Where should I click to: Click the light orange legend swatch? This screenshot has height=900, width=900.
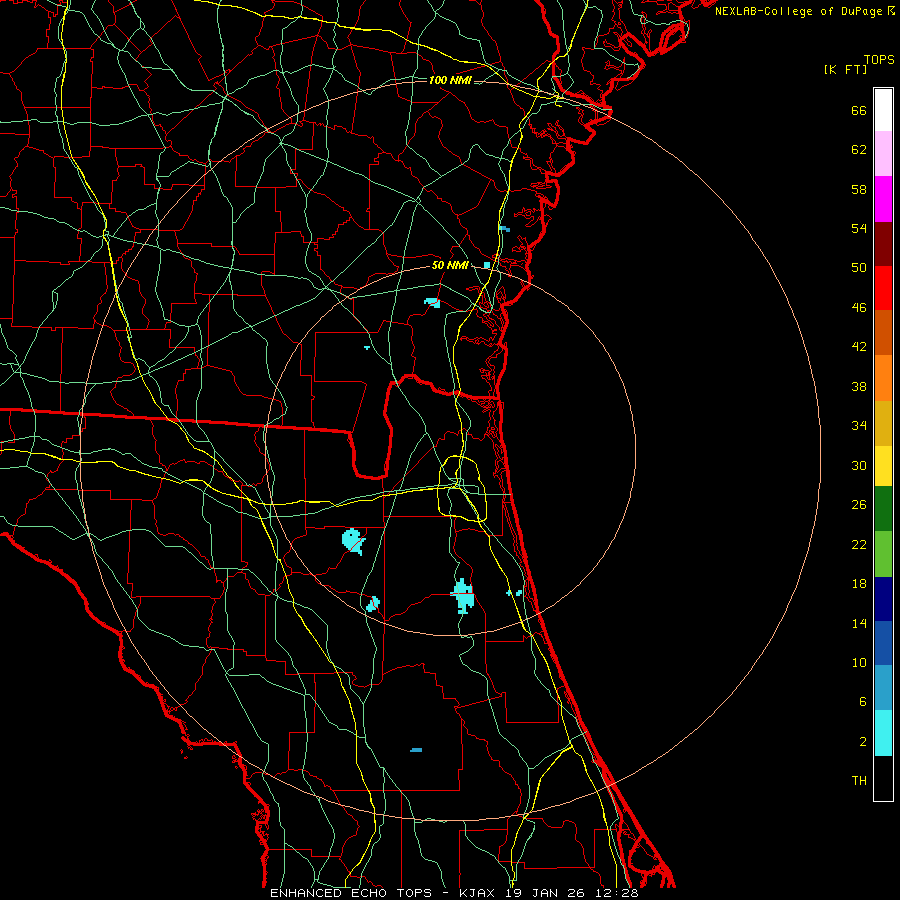(883, 378)
